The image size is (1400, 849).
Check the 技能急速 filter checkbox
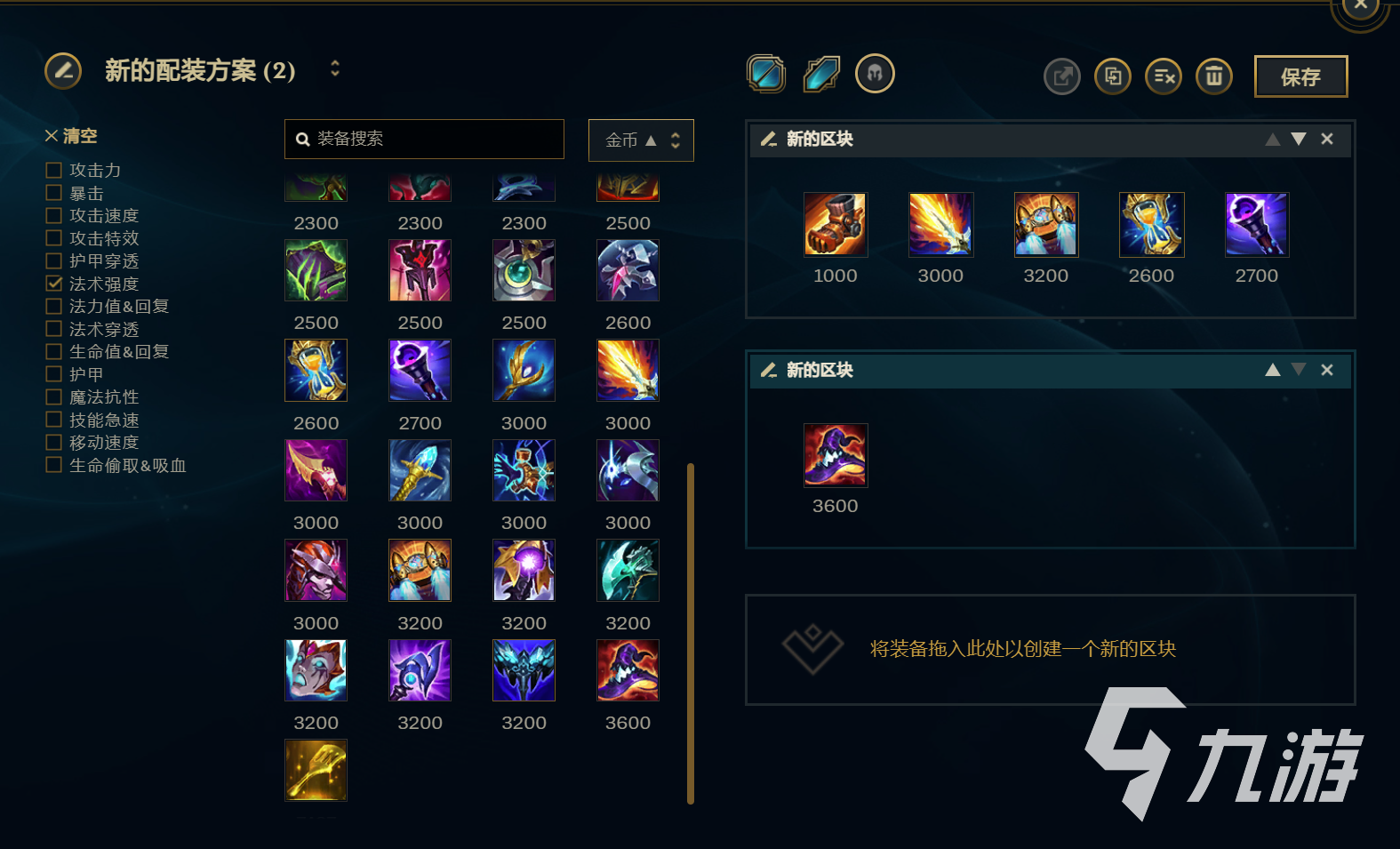[54, 420]
